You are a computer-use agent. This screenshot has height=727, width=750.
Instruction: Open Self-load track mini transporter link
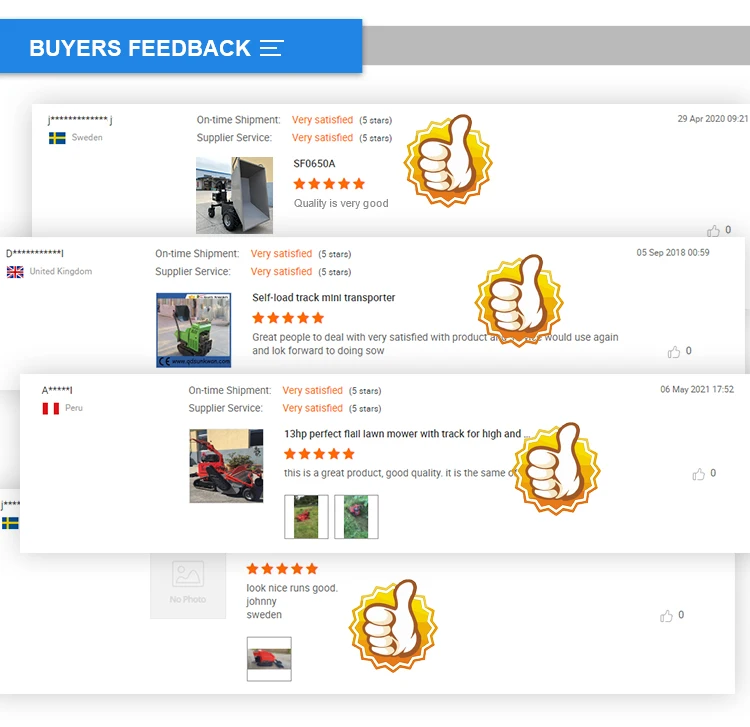point(324,297)
